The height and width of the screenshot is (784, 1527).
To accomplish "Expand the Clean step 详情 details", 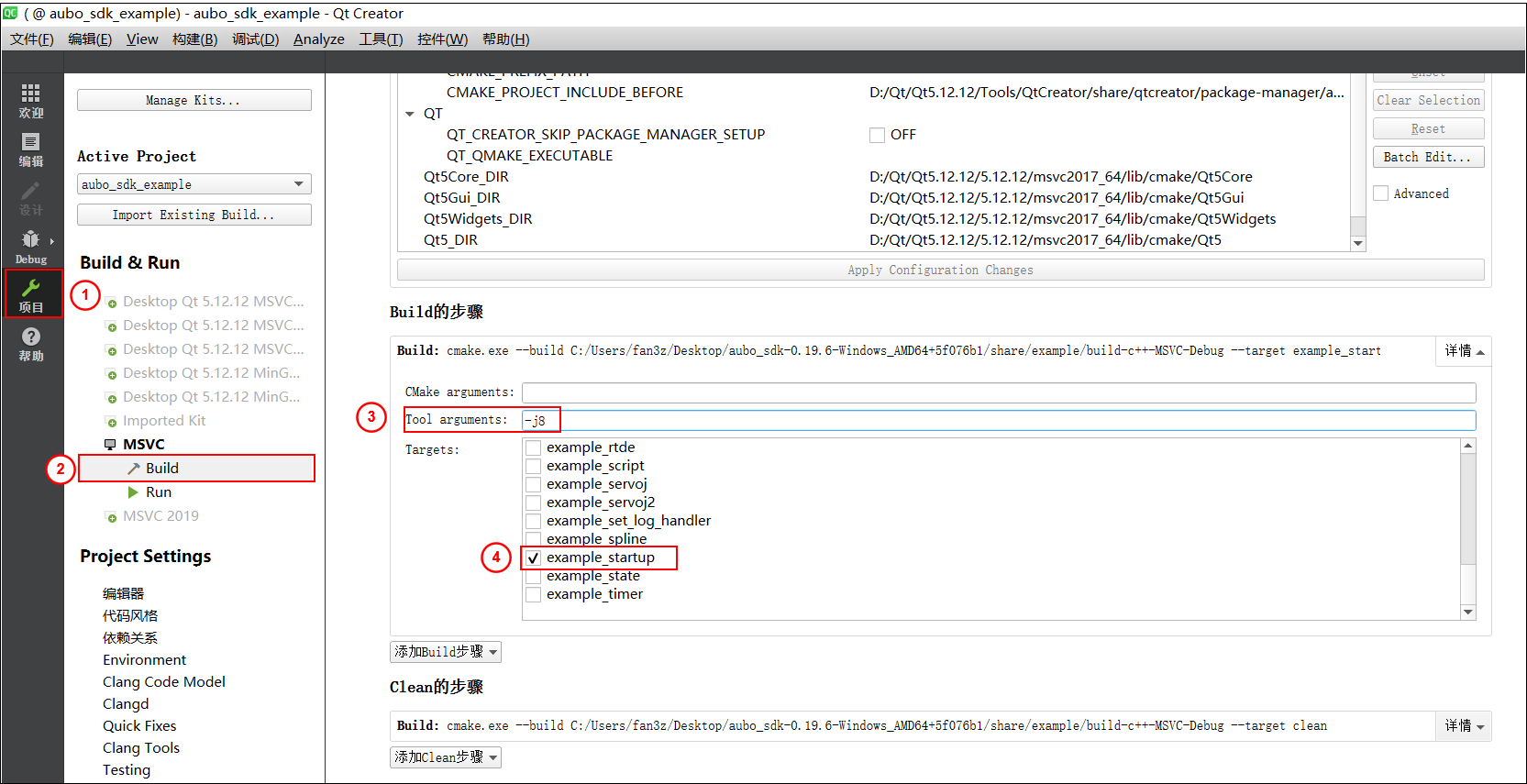I will 1464,726.
